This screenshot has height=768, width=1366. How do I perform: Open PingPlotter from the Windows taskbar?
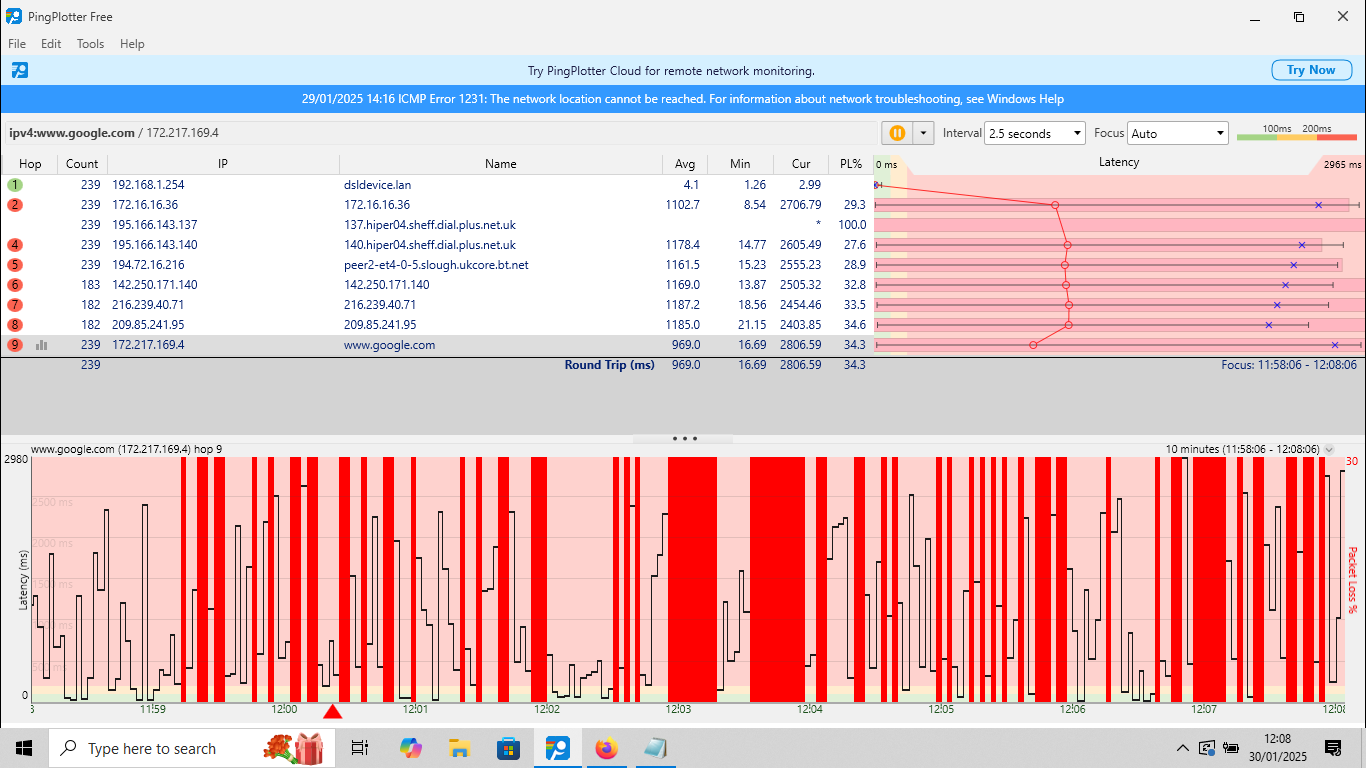pos(557,747)
